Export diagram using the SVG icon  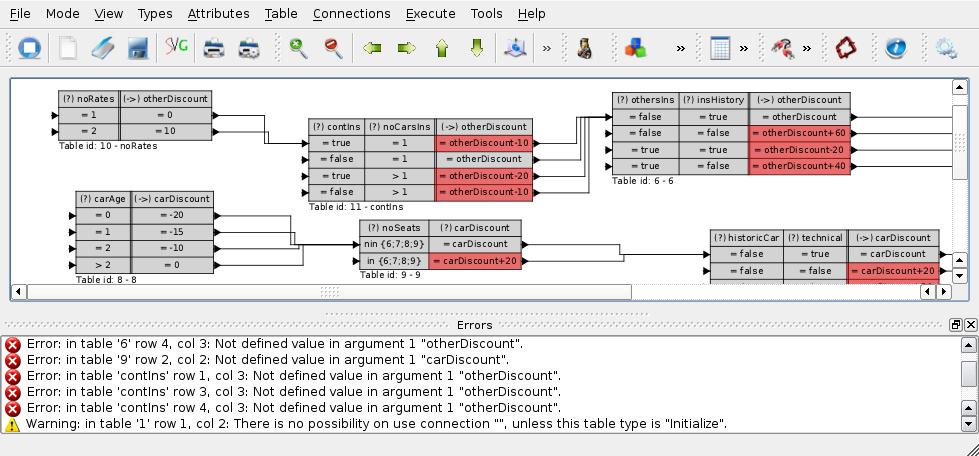click(177, 47)
